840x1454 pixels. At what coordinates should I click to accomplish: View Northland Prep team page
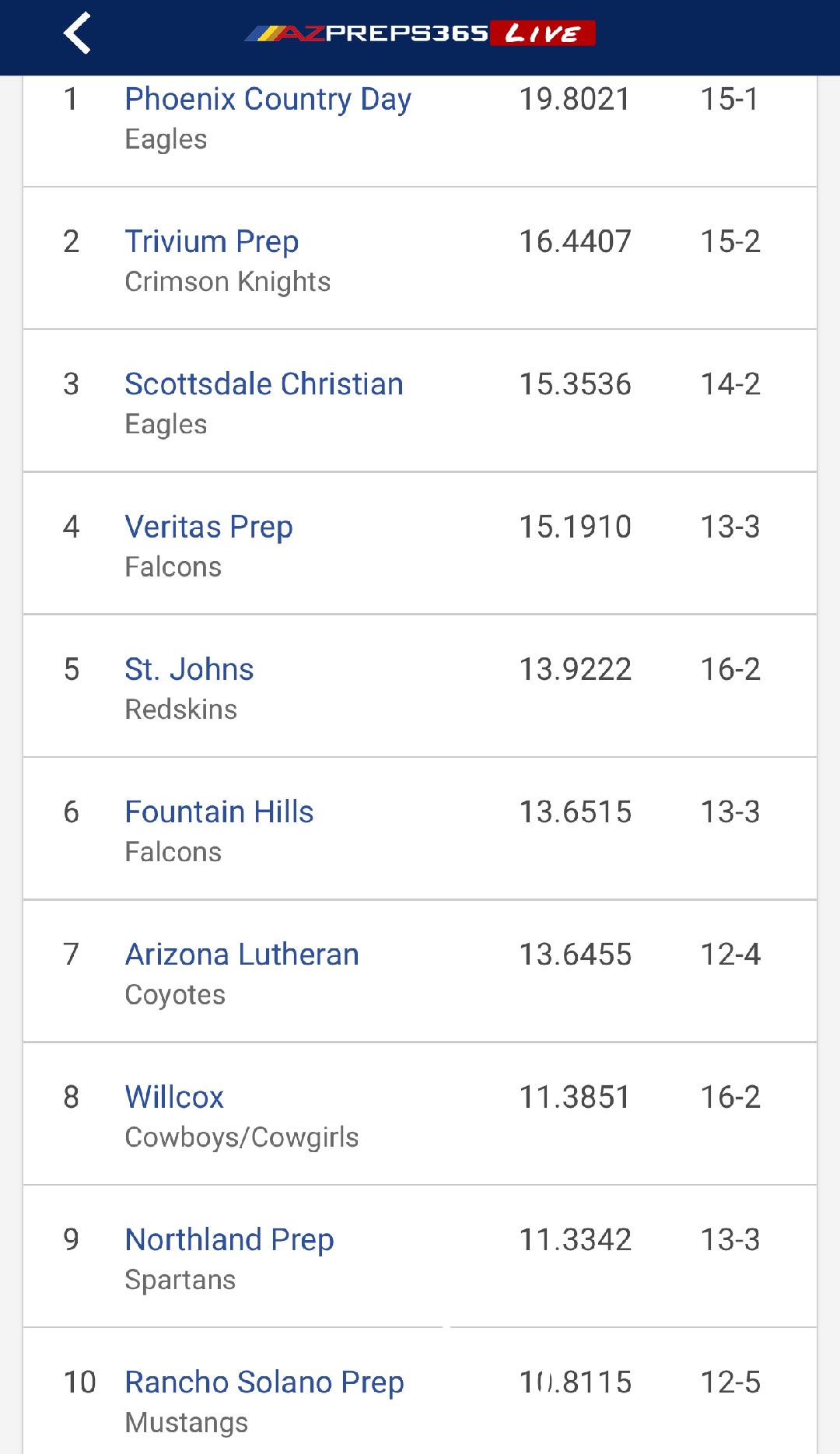pos(229,1240)
